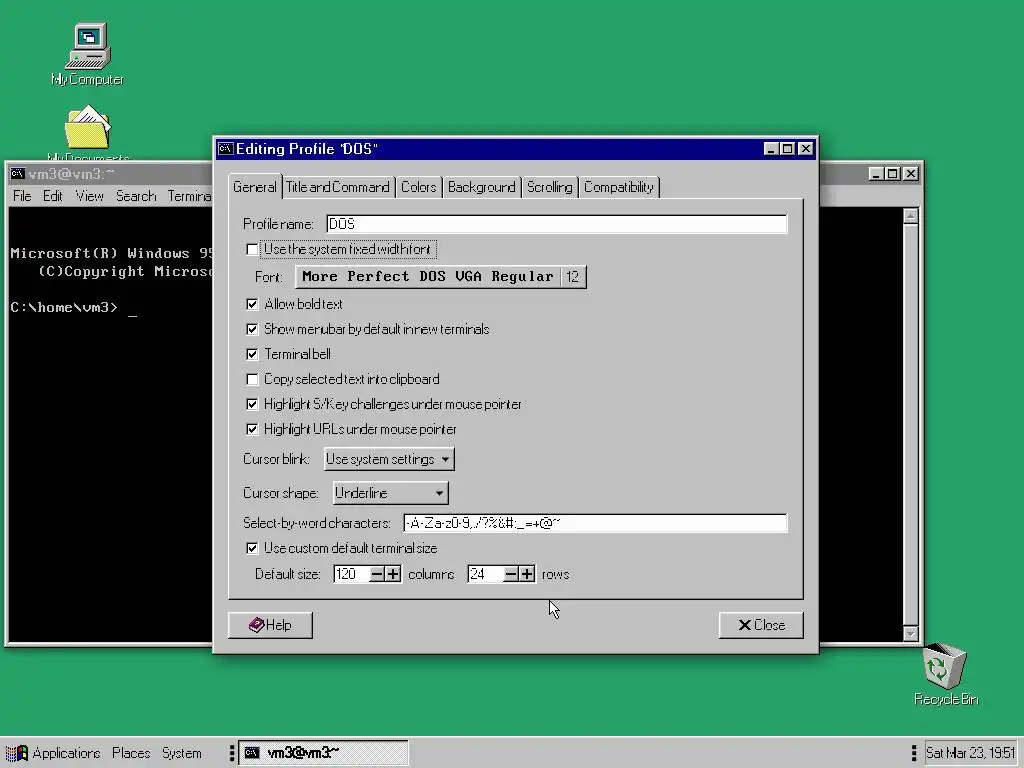Click the Select-by-word characters field
Viewport: 1024px width, 768px height.
[x=595, y=523]
